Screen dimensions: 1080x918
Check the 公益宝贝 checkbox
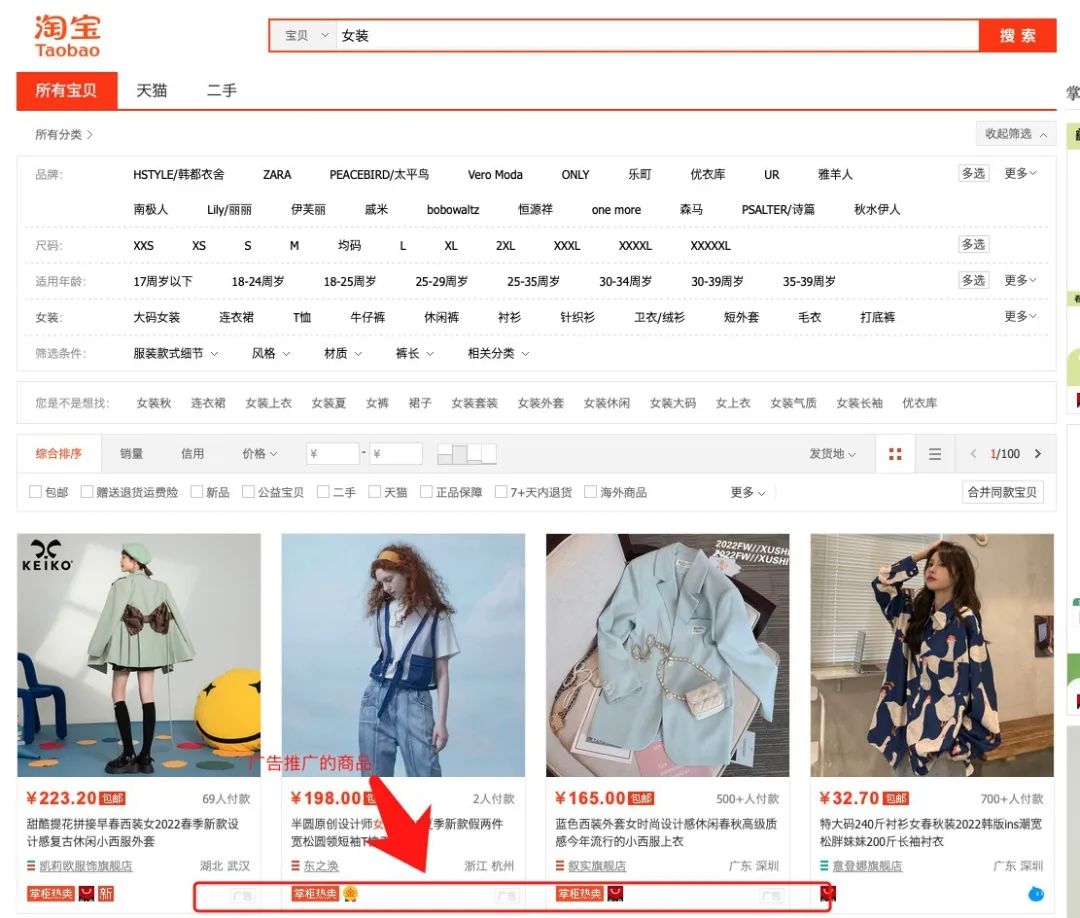pyautogui.click(x=248, y=492)
